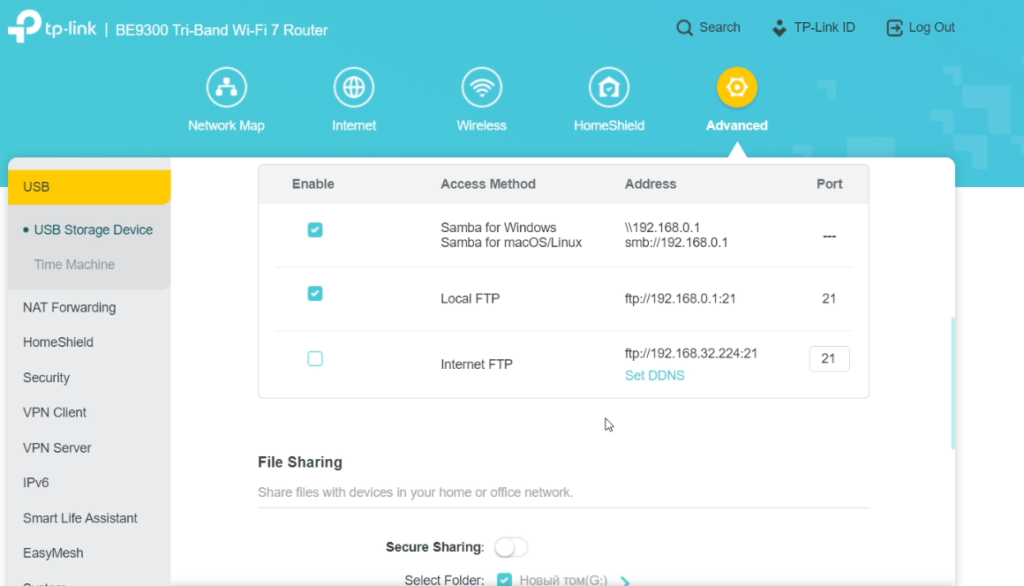Click the Internet FTP port field
The width and height of the screenshot is (1024, 586).
tap(829, 359)
